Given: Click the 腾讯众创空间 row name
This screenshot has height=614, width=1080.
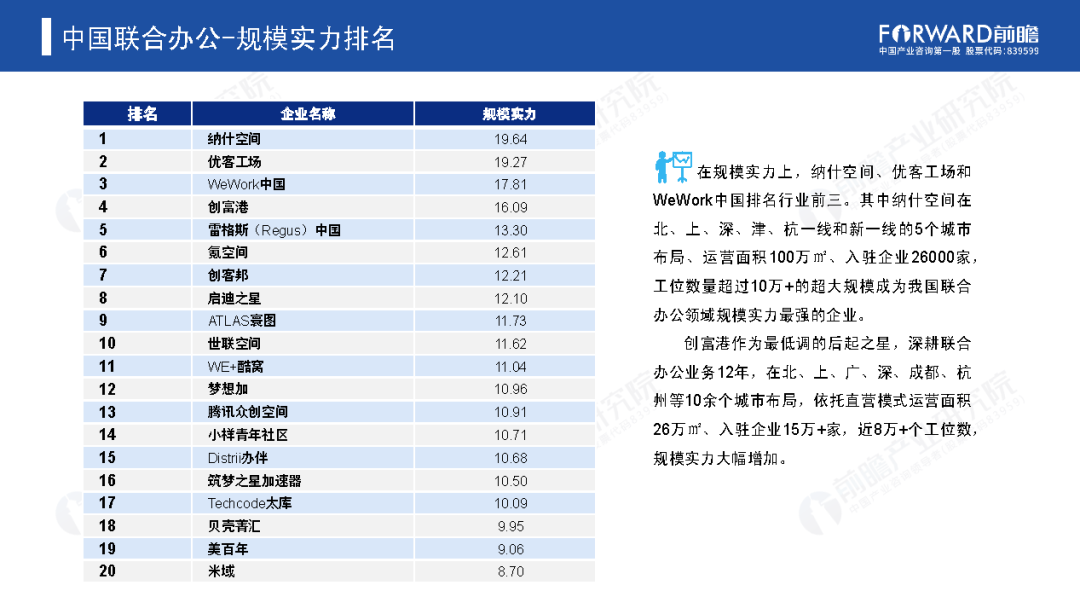Looking at the screenshot, I should 247,412.
